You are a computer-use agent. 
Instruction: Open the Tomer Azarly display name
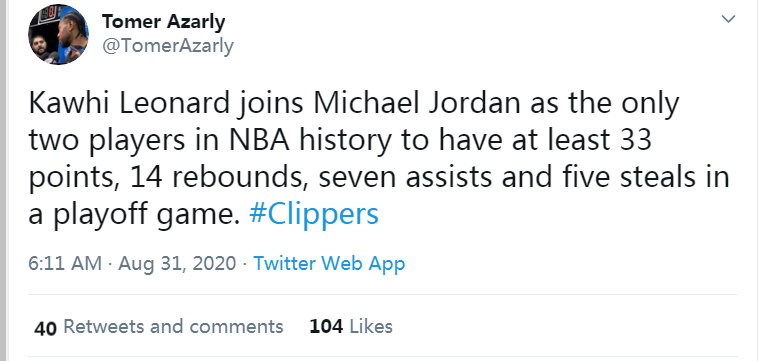click(x=163, y=22)
